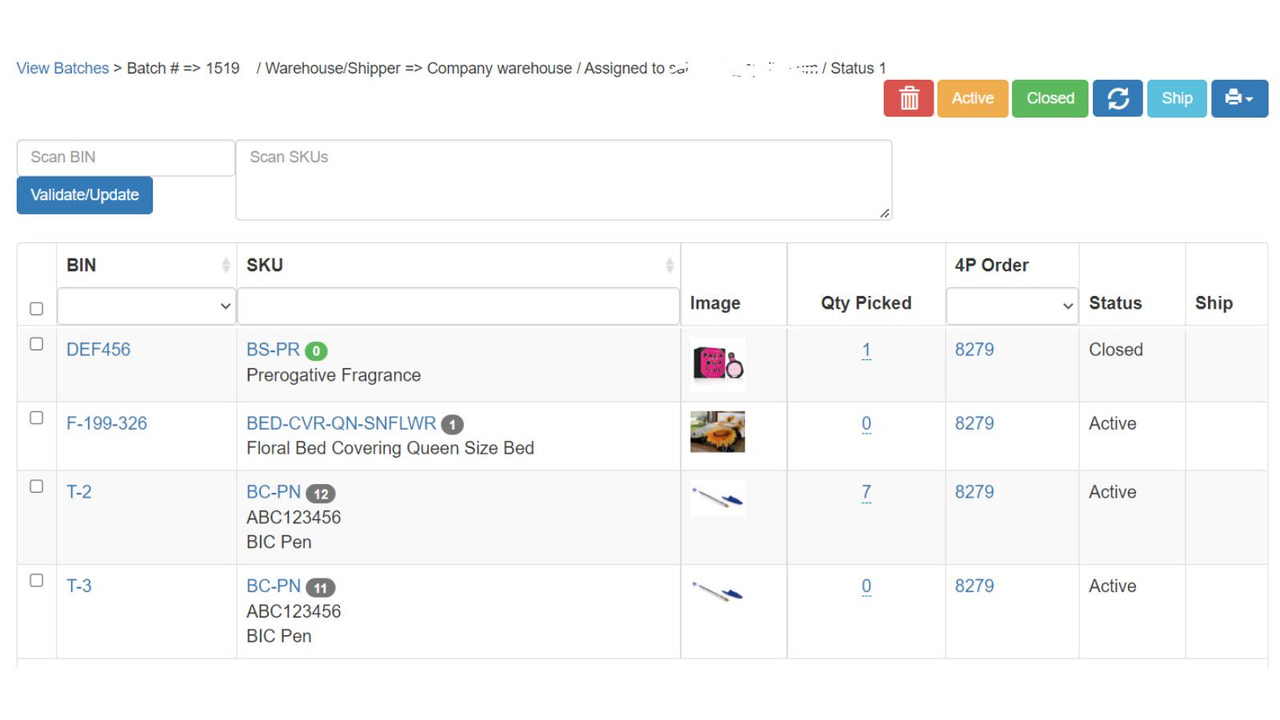This screenshot has width=1280, height=720.
Task: Click the Ship button
Action: (x=1176, y=98)
